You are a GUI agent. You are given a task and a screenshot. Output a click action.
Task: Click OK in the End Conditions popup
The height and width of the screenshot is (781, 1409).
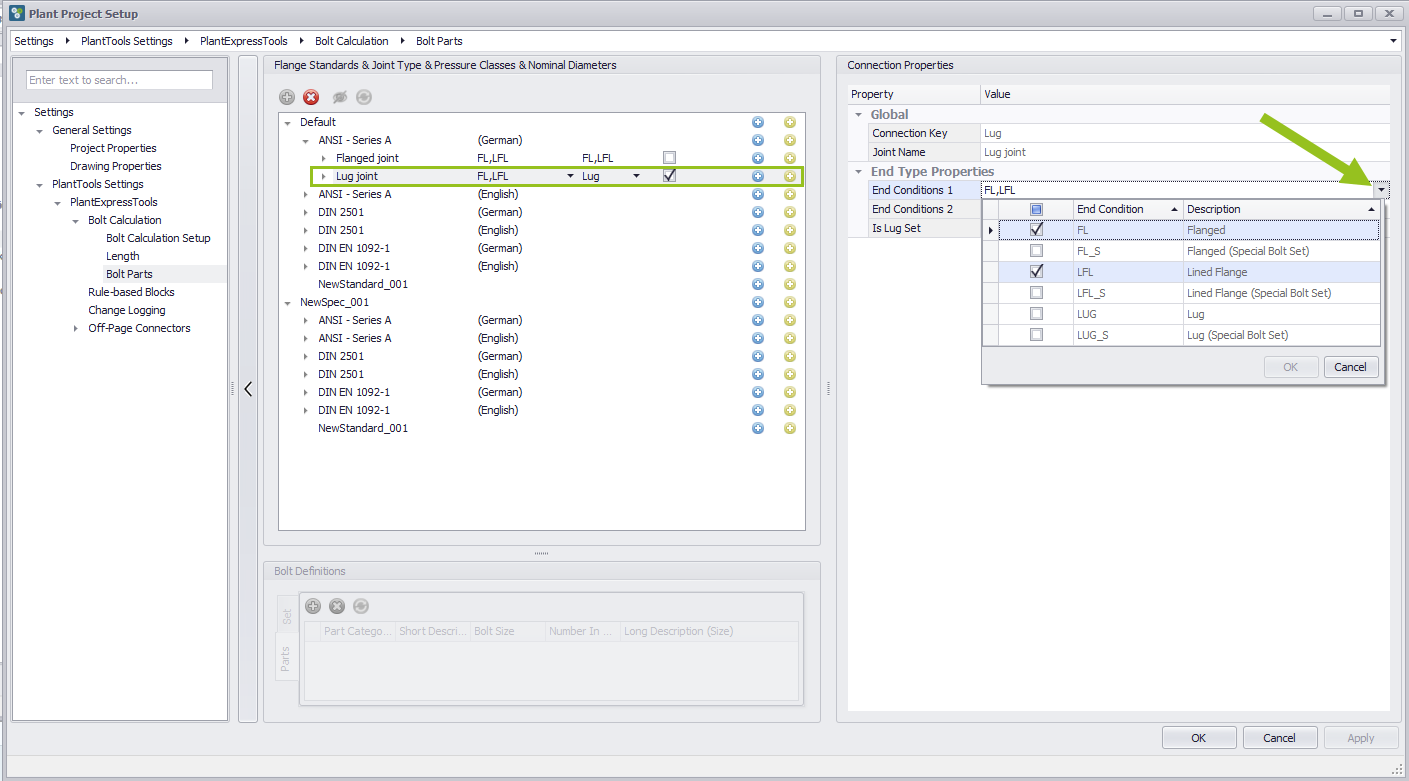point(1290,367)
